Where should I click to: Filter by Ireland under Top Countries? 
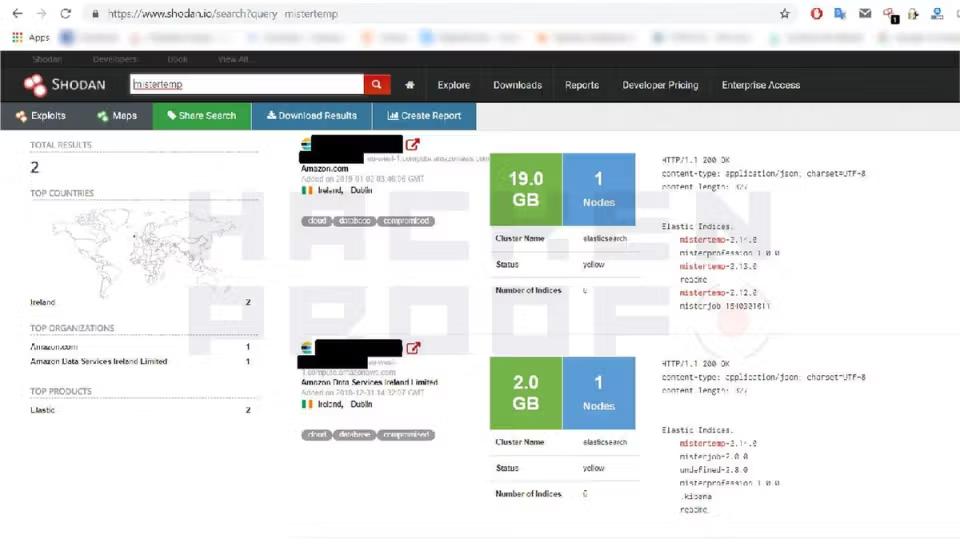(x=43, y=302)
